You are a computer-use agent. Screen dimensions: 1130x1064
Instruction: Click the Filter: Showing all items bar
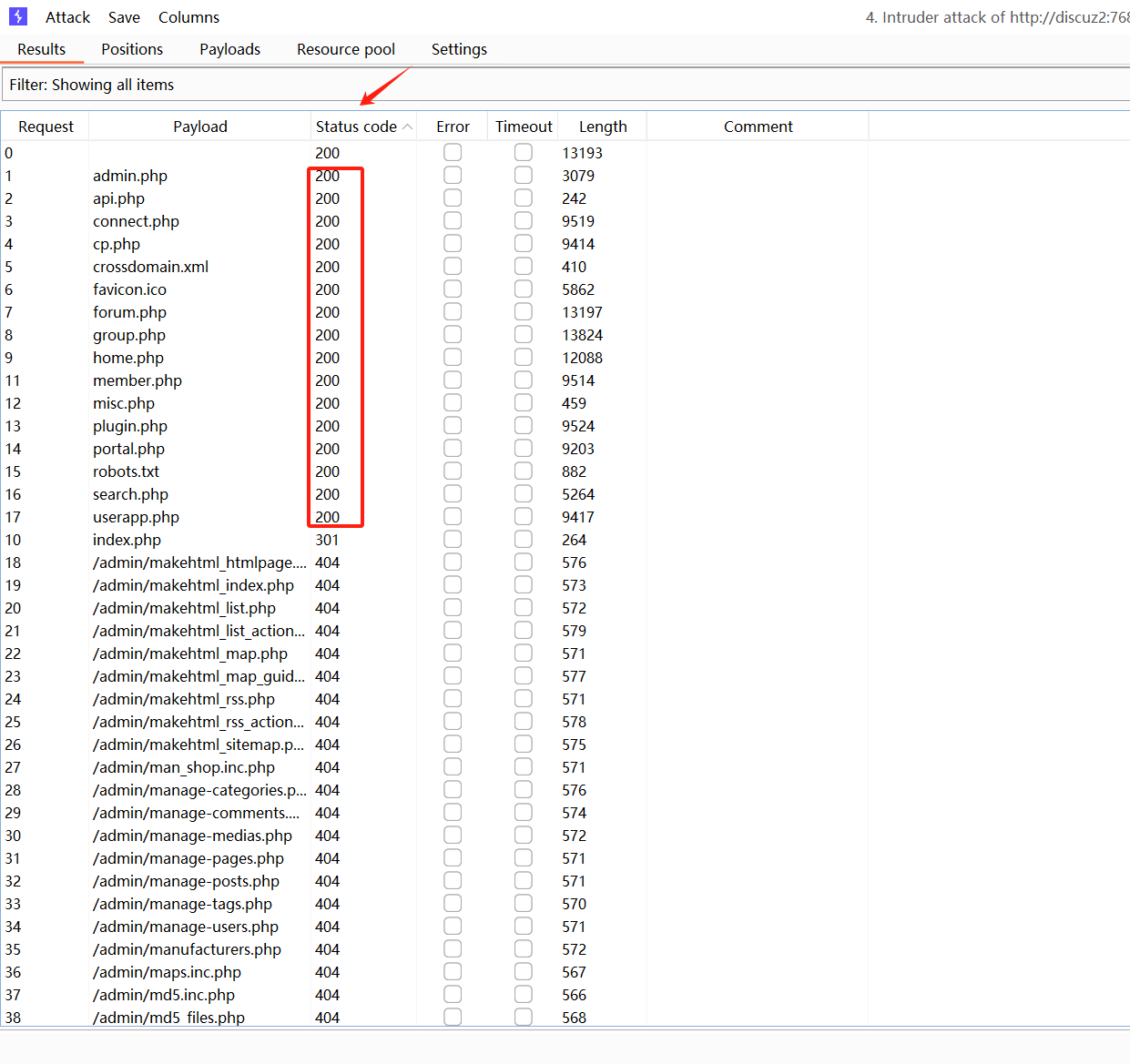565,85
